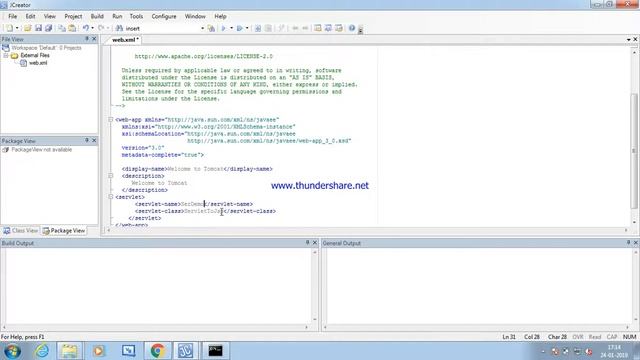Collapse the servlet code fold marker
Screen dimensions: 640x360
pos(111,197)
